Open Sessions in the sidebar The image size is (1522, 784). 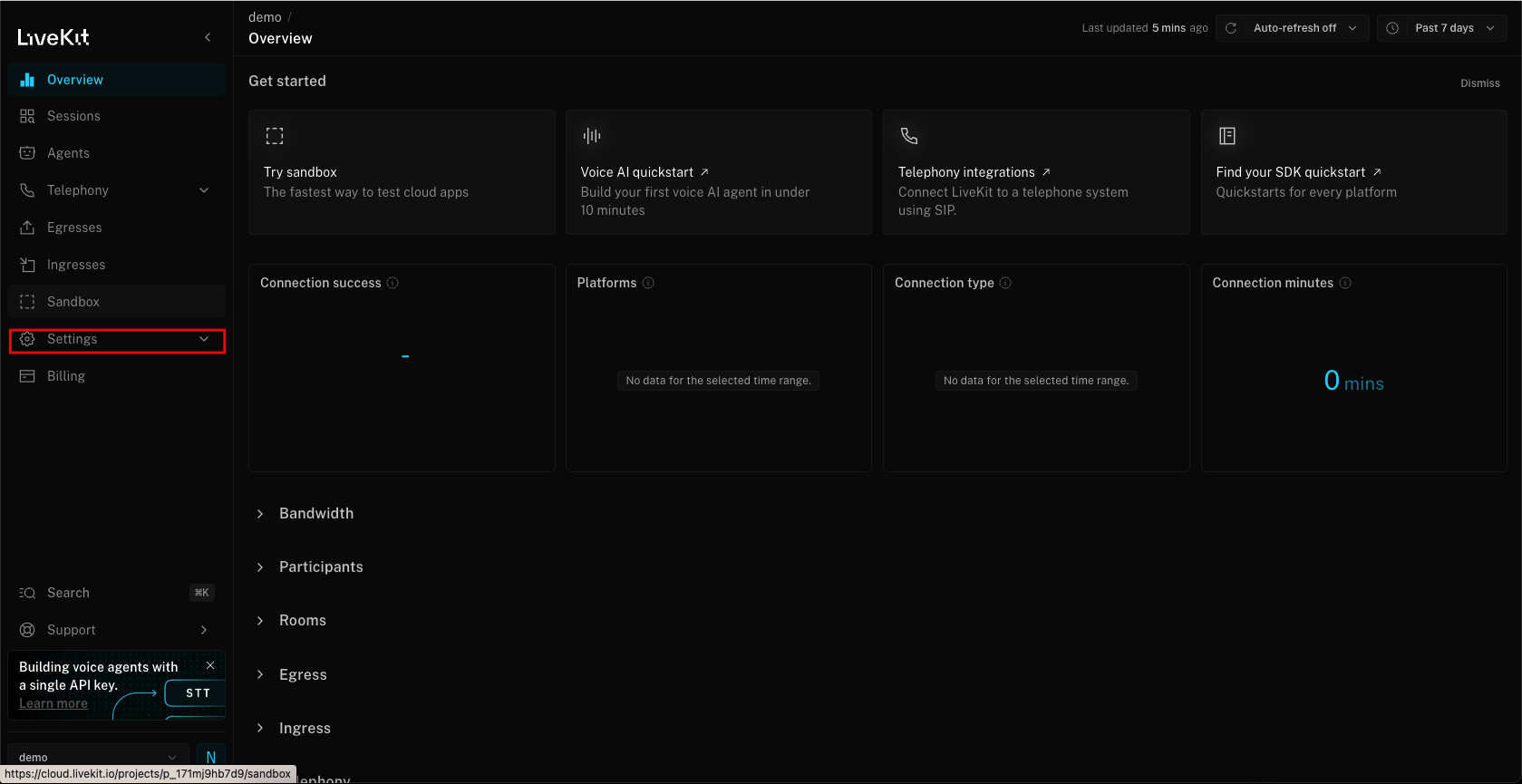(73, 116)
